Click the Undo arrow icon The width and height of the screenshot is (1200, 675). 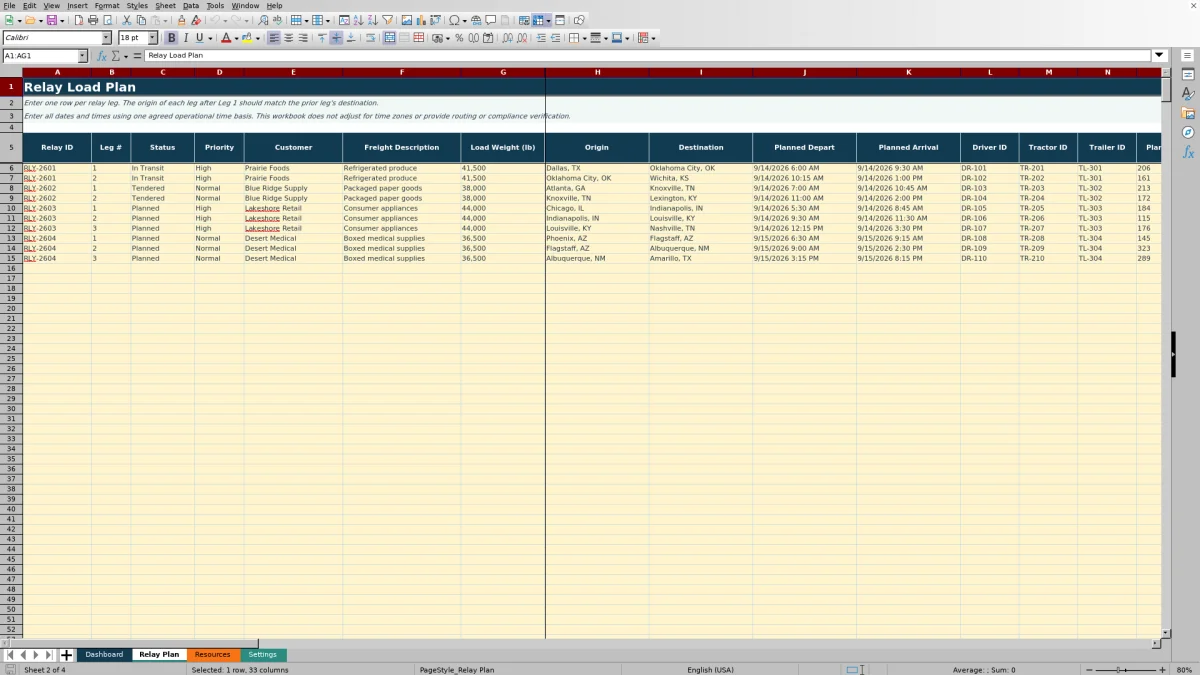(x=215, y=20)
